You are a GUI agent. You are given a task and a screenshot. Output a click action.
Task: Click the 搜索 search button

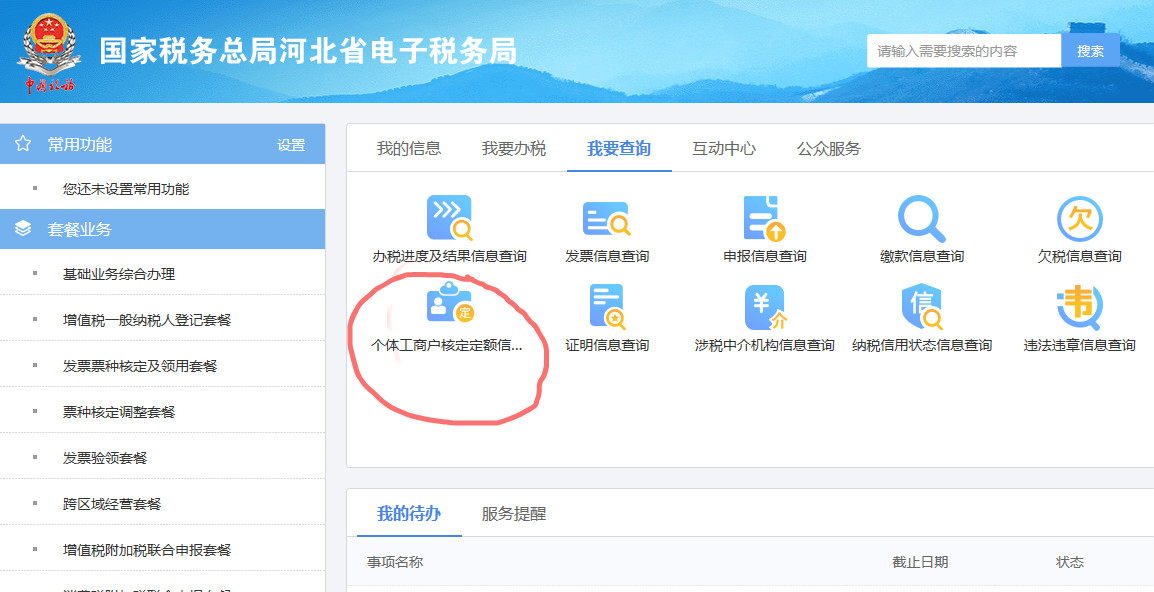1090,49
